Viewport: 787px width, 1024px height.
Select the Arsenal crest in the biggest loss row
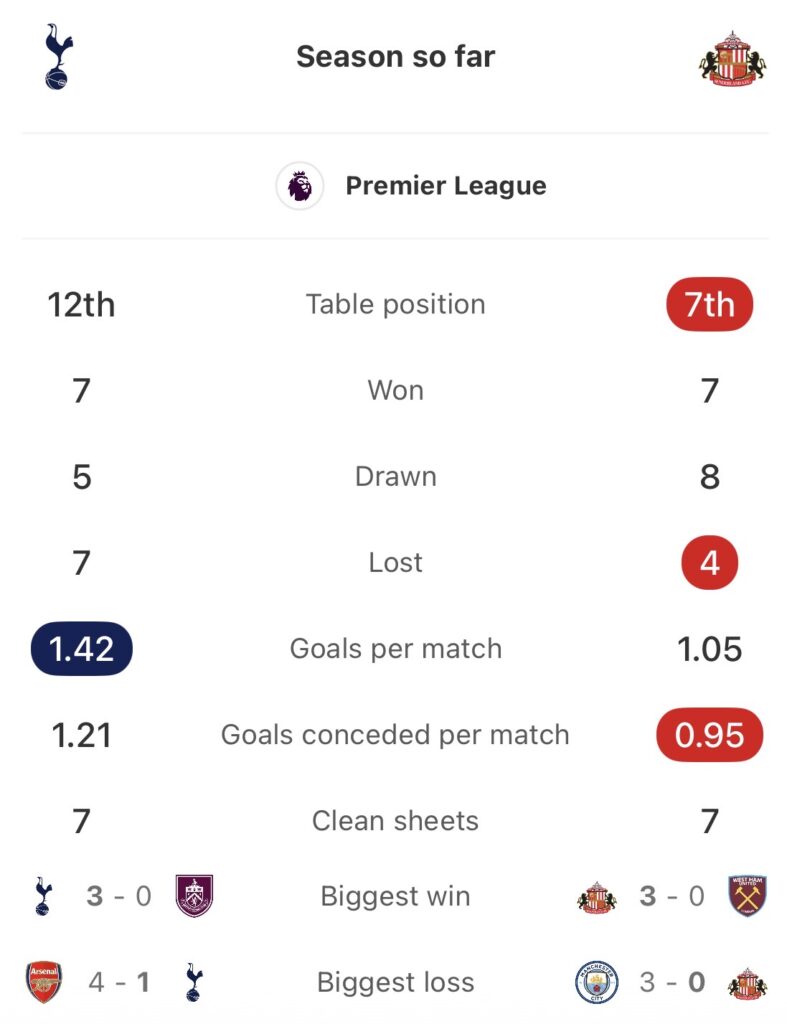[43, 981]
